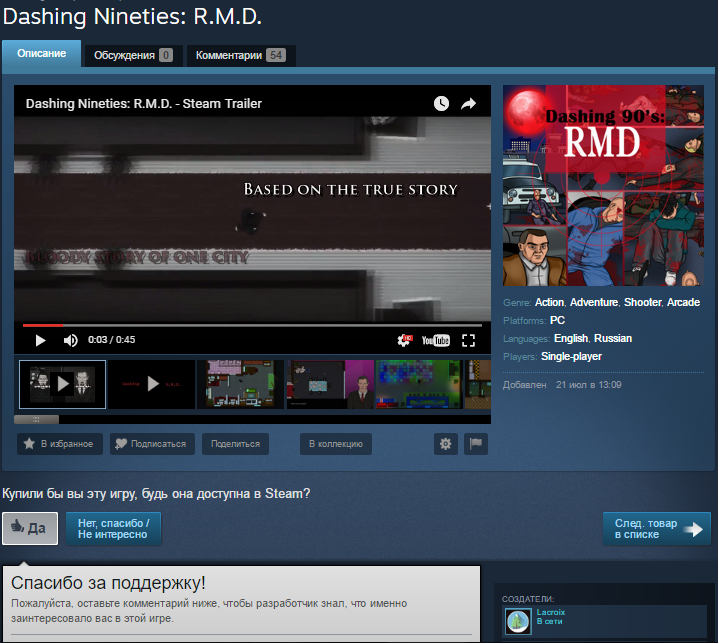The height and width of the screenshot is (643, 718).
Task: Click the page title Dashing Nineties: R.M.D.
Action: (x=132, y=16)
